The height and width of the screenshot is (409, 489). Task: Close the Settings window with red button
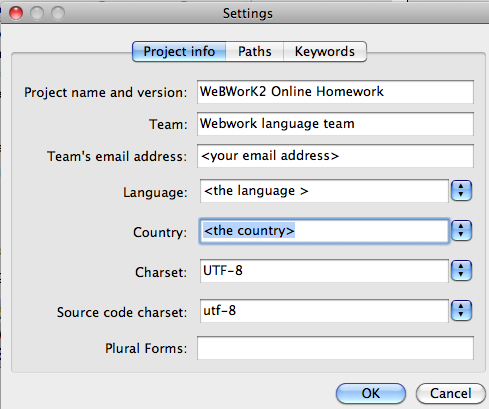tap(16, 13)
